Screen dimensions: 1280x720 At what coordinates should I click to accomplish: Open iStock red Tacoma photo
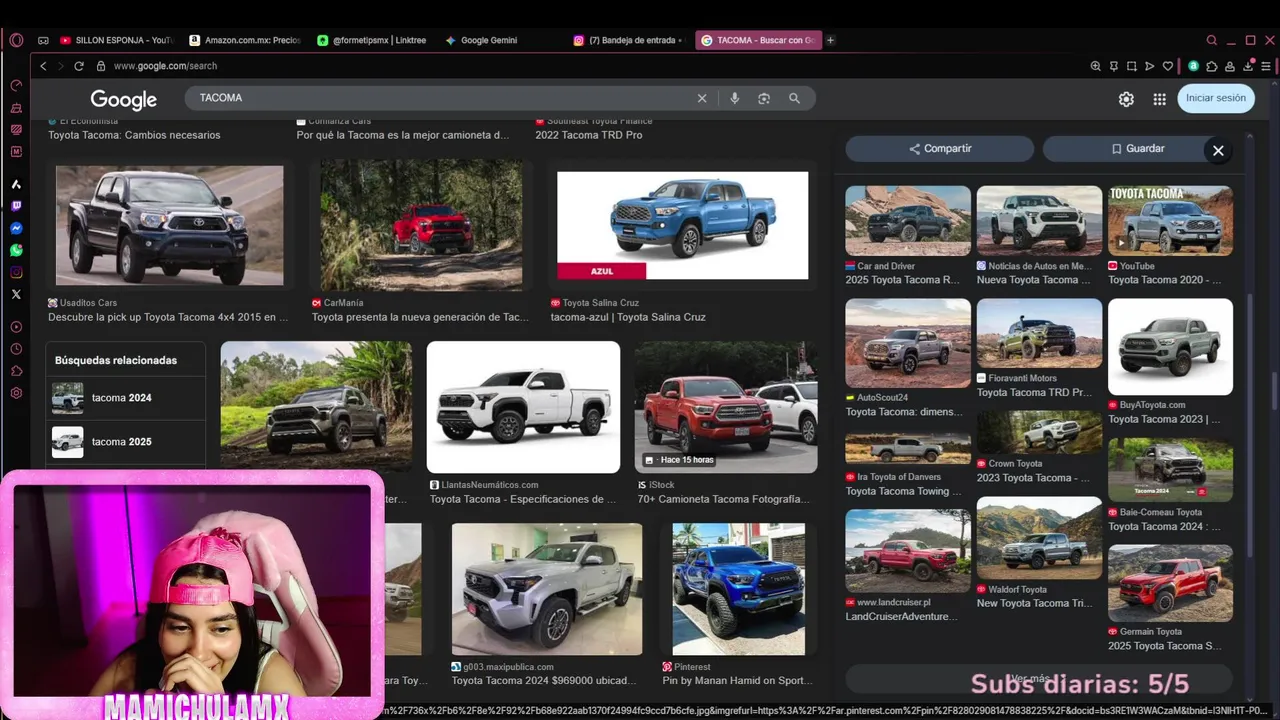click(x=726, y=407)
